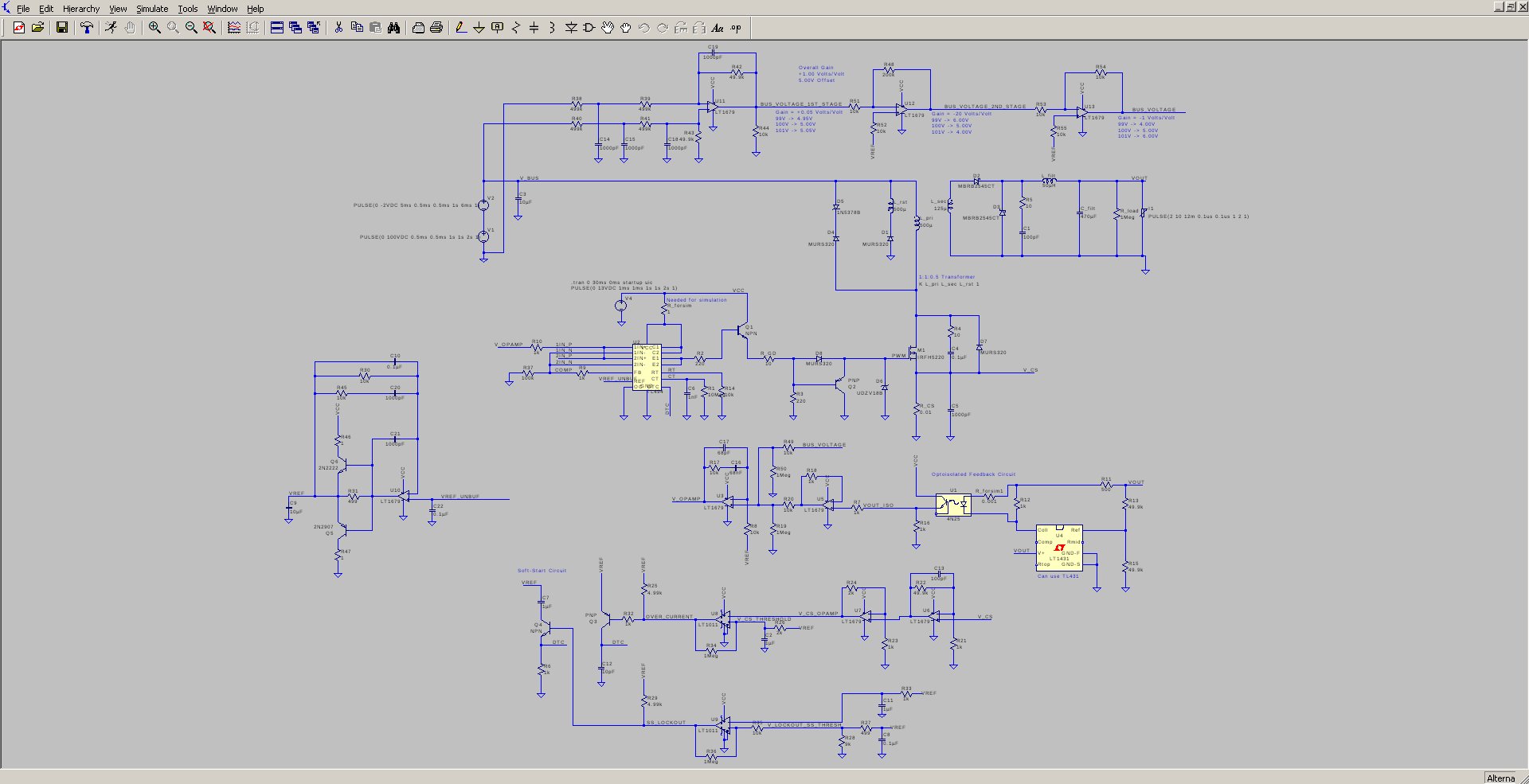Open a file with the folder icon
The height and width of the screenshot is (784, 1529).
pyautogui.click(x=37, y=28)
